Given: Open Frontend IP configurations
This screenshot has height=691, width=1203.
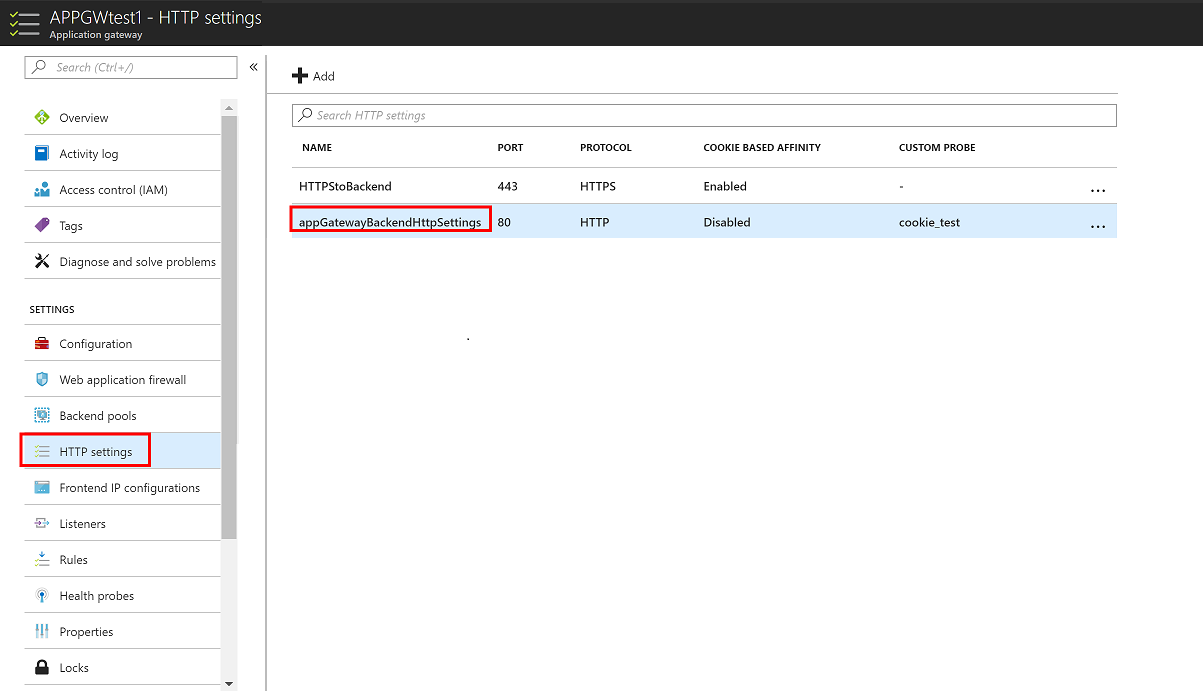Looking at the screenshot, I should point(129,488).
